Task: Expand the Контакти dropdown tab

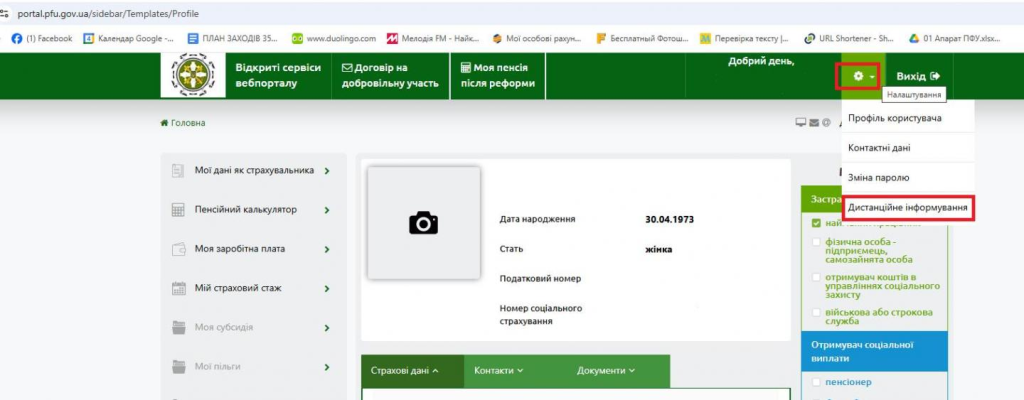Action: [499, 370]
